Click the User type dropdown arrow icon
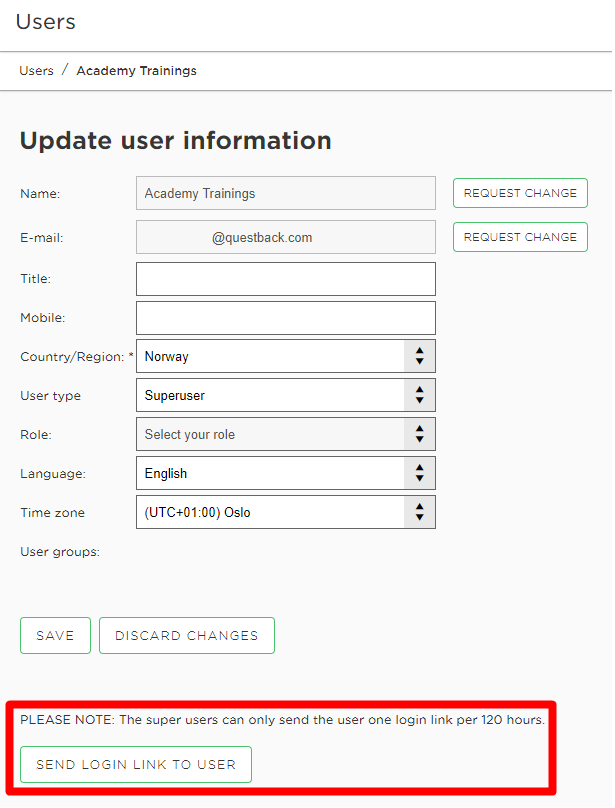The height and width of the screenshot is (808, 615). tap(420, 395)
